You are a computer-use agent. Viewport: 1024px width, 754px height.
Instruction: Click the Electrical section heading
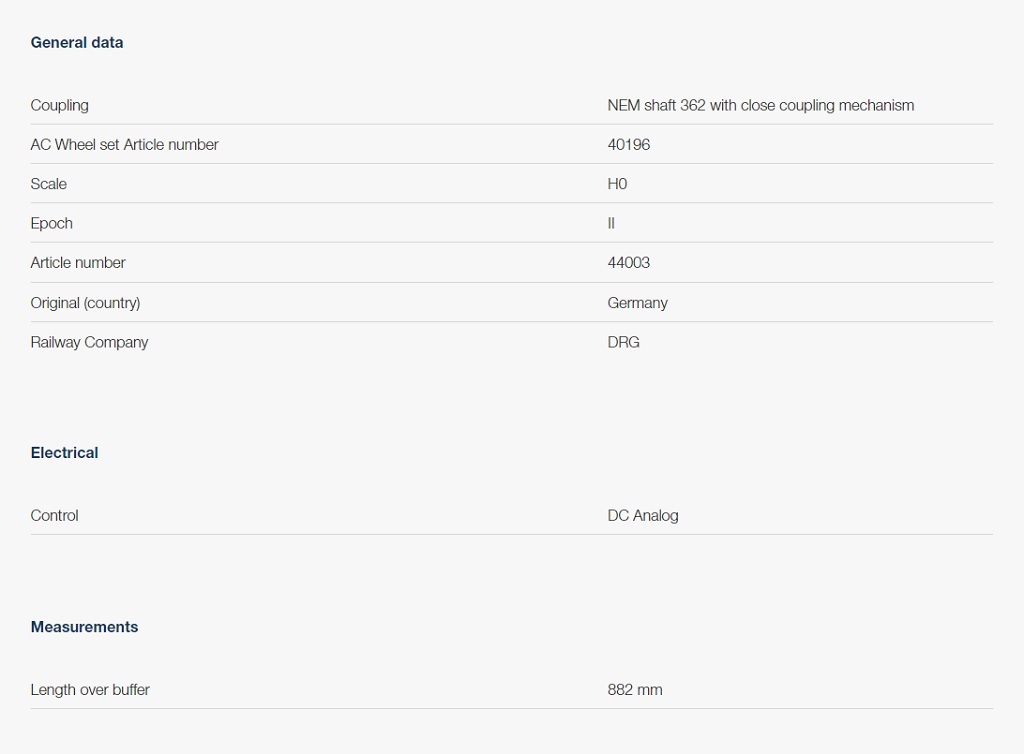point(64,452)
